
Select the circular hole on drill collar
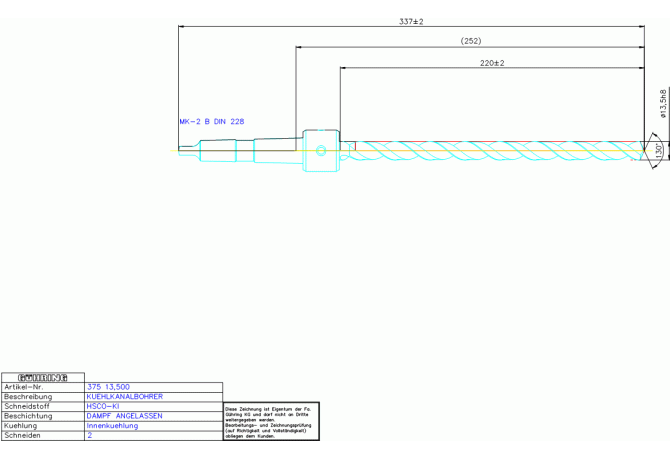pyautogui.click(x=320, y=151)
